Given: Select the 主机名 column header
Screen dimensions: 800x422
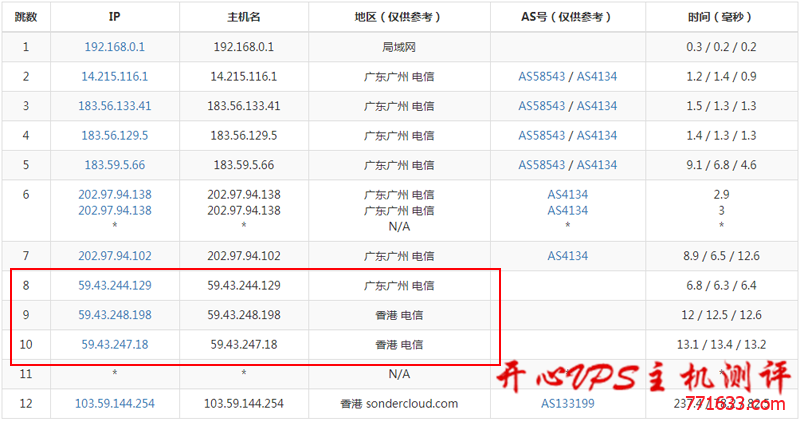Looking at the screenshot, I should pos(244,17).
